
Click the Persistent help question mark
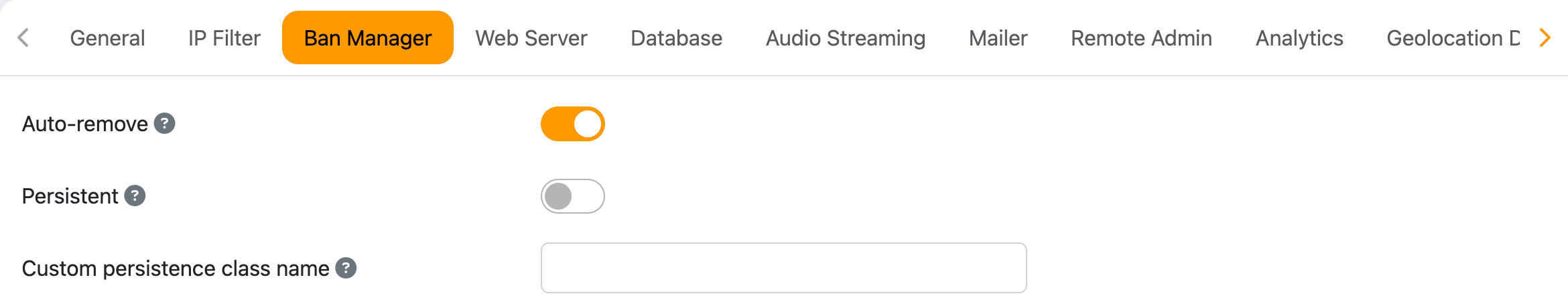[135, 196]
